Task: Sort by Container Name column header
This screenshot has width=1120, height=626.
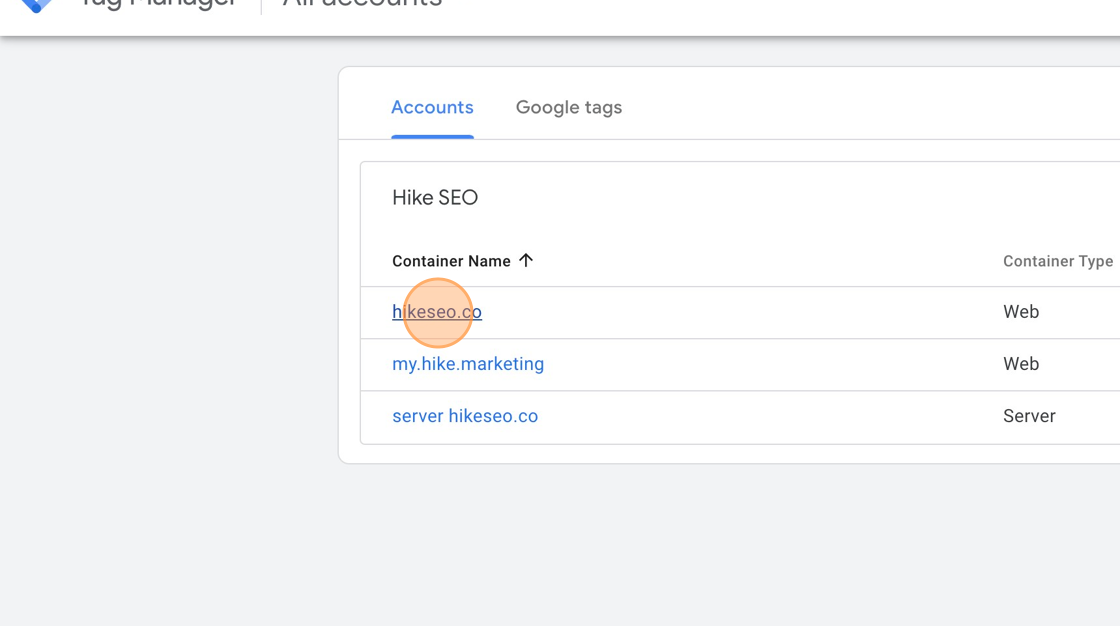Action: (451, 261)
